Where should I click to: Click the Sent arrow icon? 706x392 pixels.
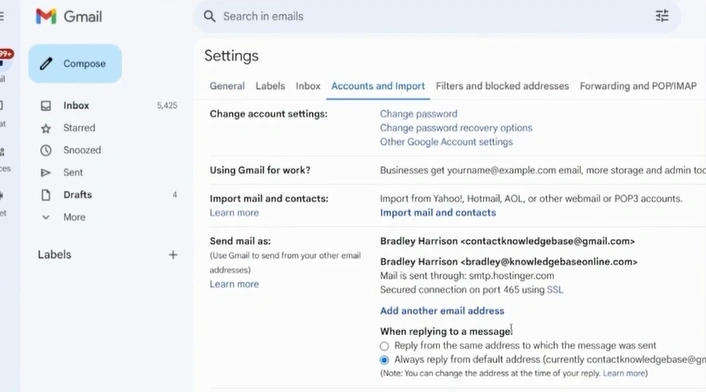[46, 172]
